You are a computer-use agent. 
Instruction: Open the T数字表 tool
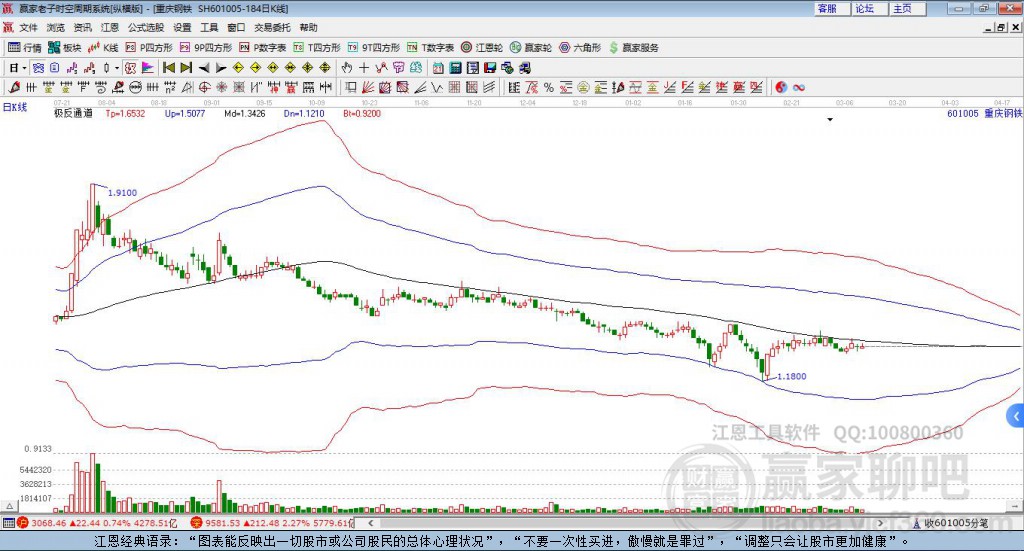point(430,48)
